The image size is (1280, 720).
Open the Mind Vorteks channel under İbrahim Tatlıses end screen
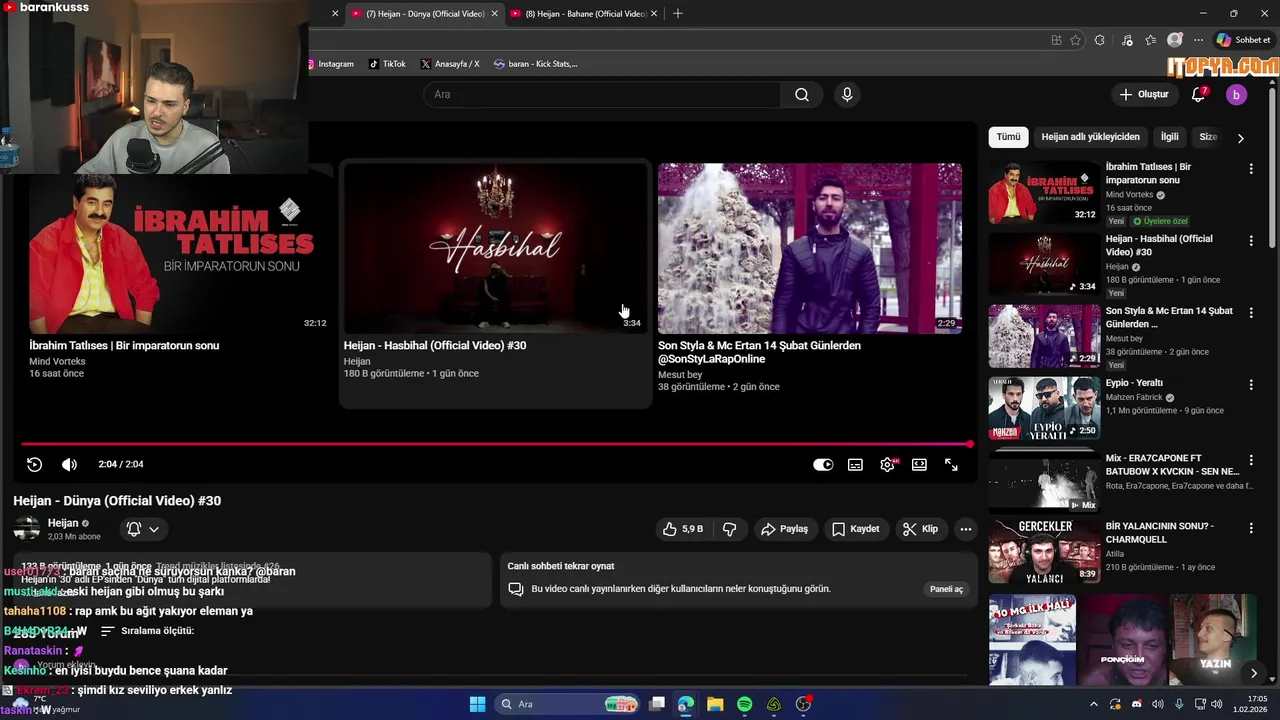point(57,361)
